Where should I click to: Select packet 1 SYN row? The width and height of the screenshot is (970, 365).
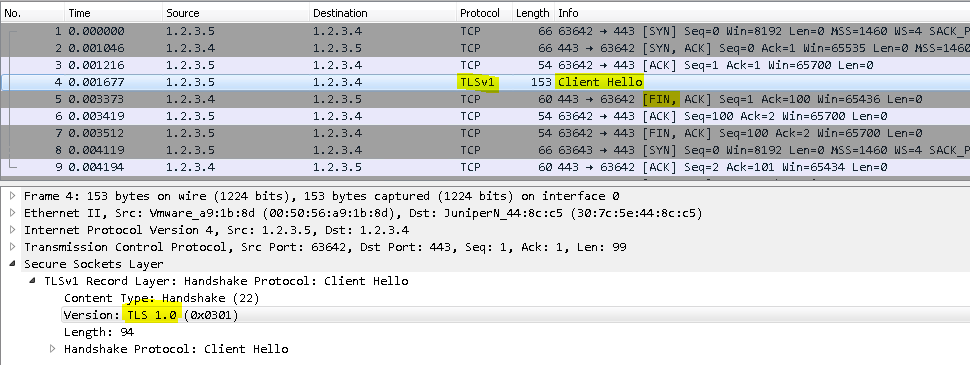pos(485,31)
